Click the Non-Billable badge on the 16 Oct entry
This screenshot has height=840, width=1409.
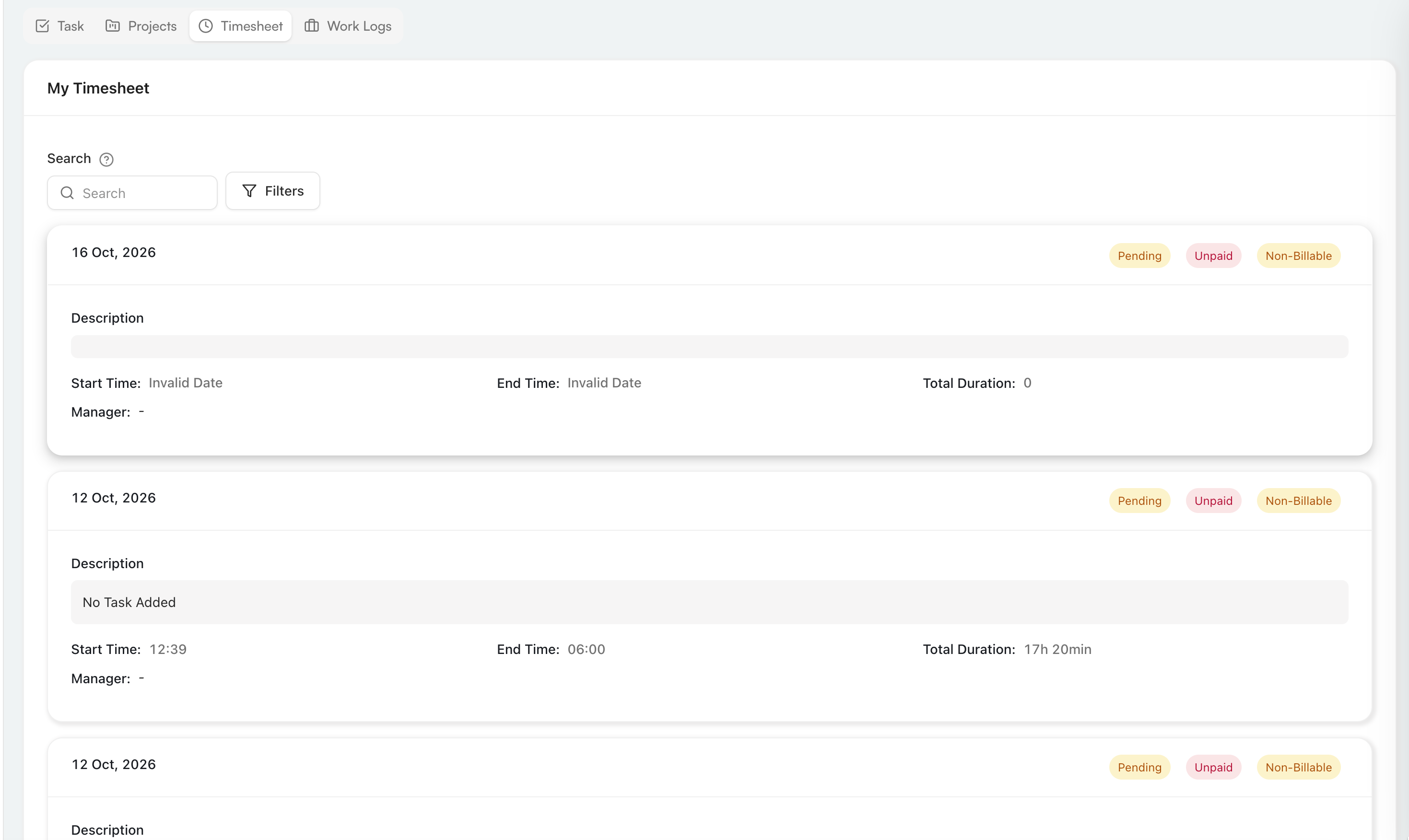[1299, 256]
